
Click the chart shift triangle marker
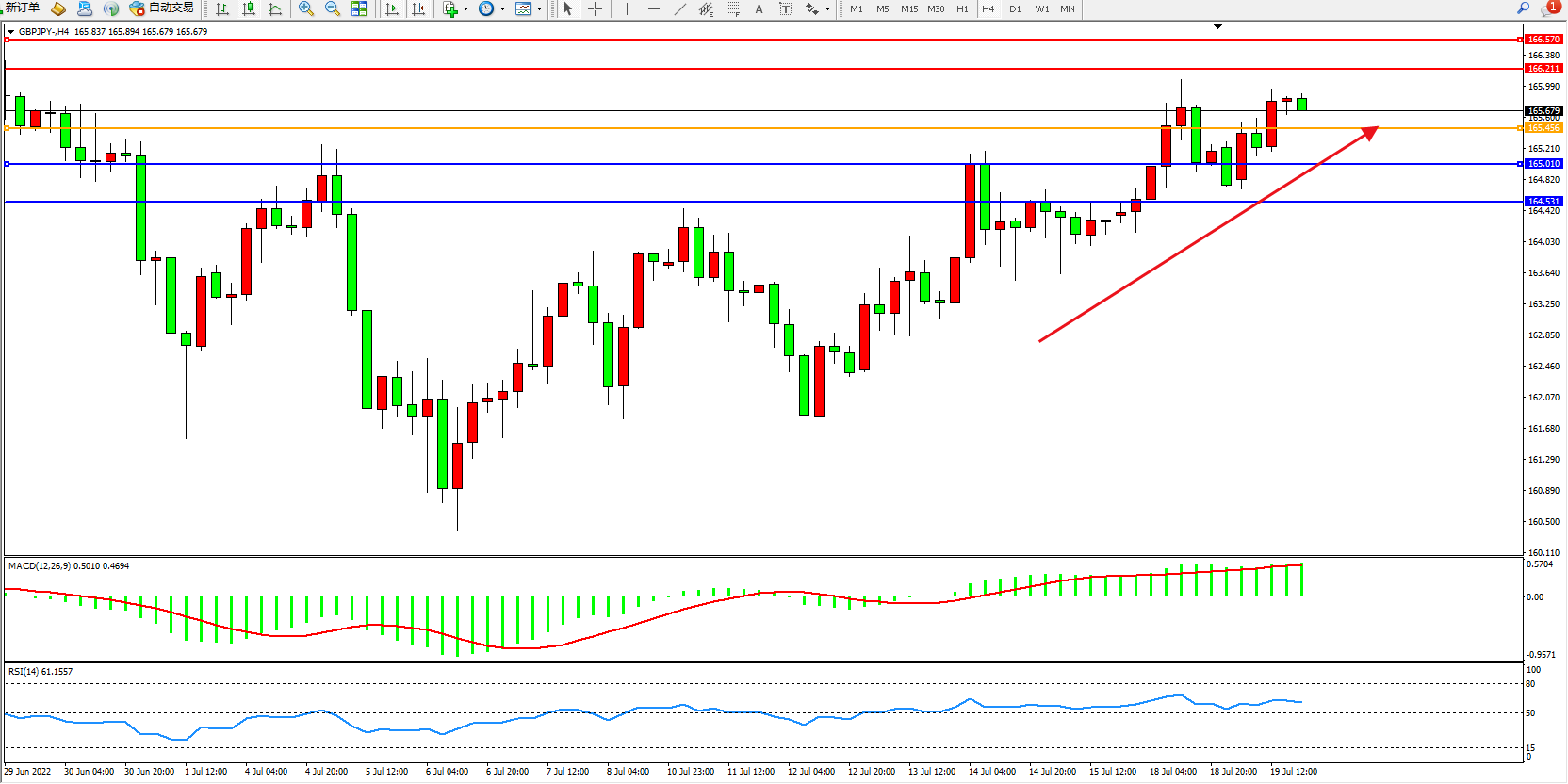tap(1217, 27)
